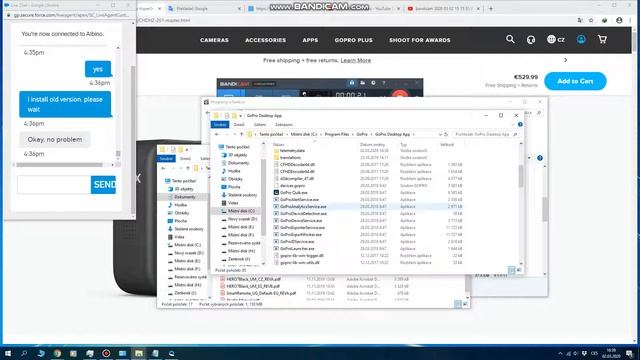This screenshot has height=360, width=640.
Task: Select GoPro Quik.exe application
Action: tap(293, 193)
